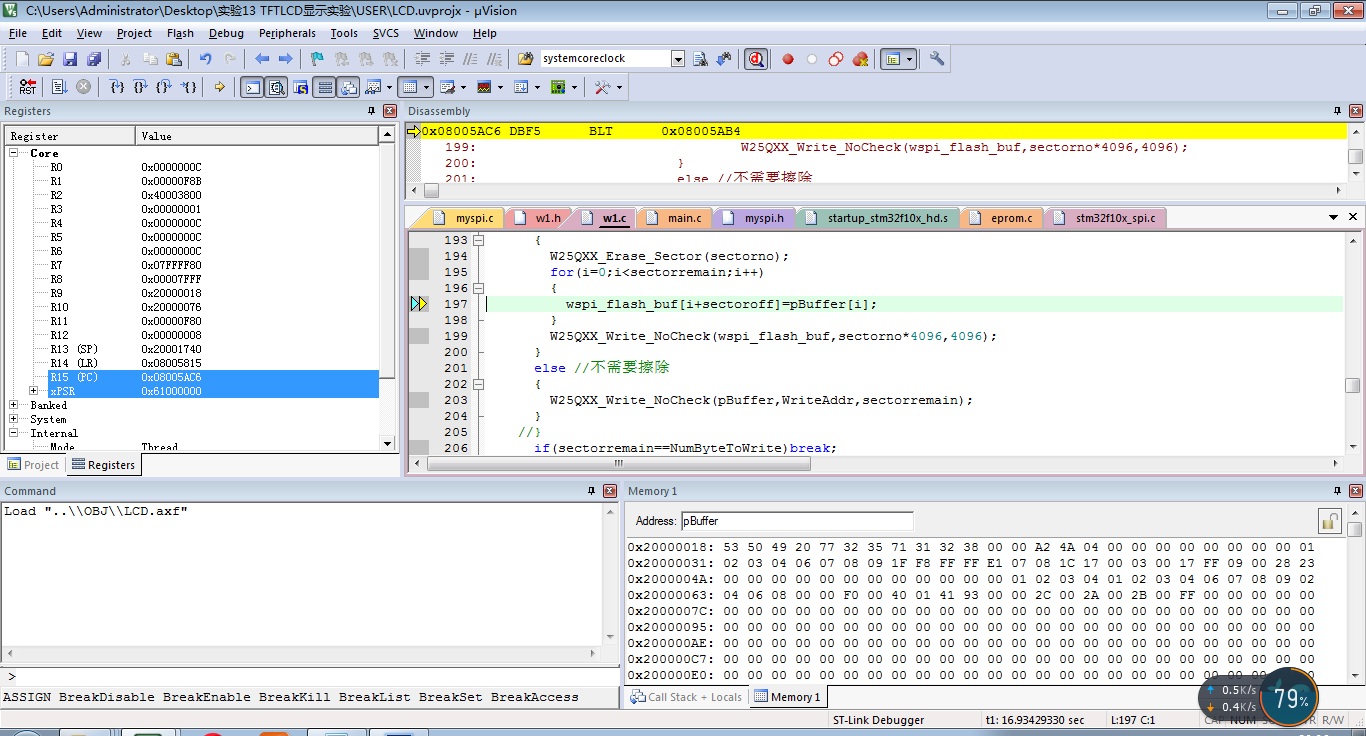The width and height of the screenshot is (1366, 736).
Task: Select the R15 (PC) register row
Action: (213, 377)
